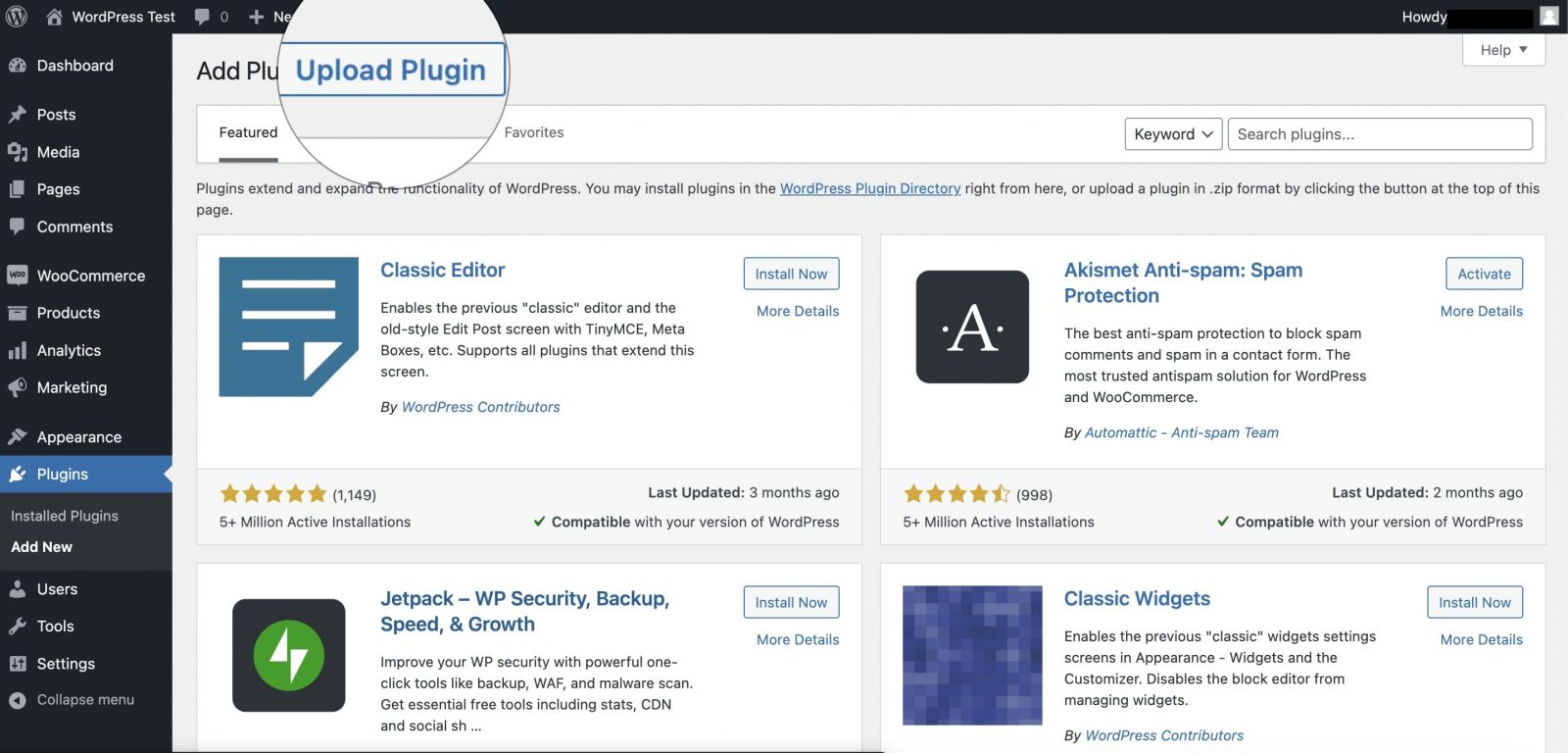Viewport: 1568px width, 753px height.
Task: Click Classic Editor star rating
Action: [x=273, y=494]
